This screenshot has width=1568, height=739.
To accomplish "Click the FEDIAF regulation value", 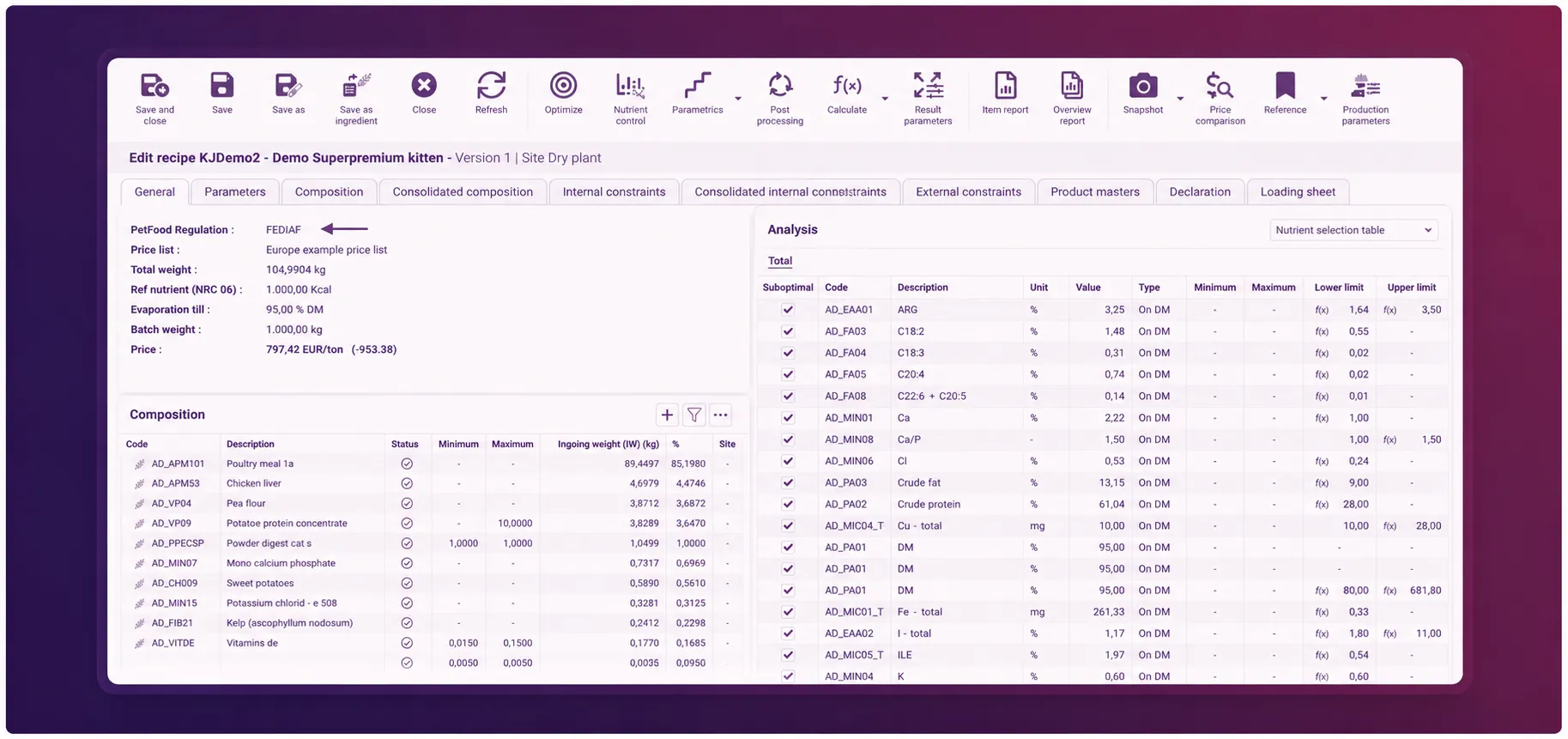I will [x=283, y=230].
